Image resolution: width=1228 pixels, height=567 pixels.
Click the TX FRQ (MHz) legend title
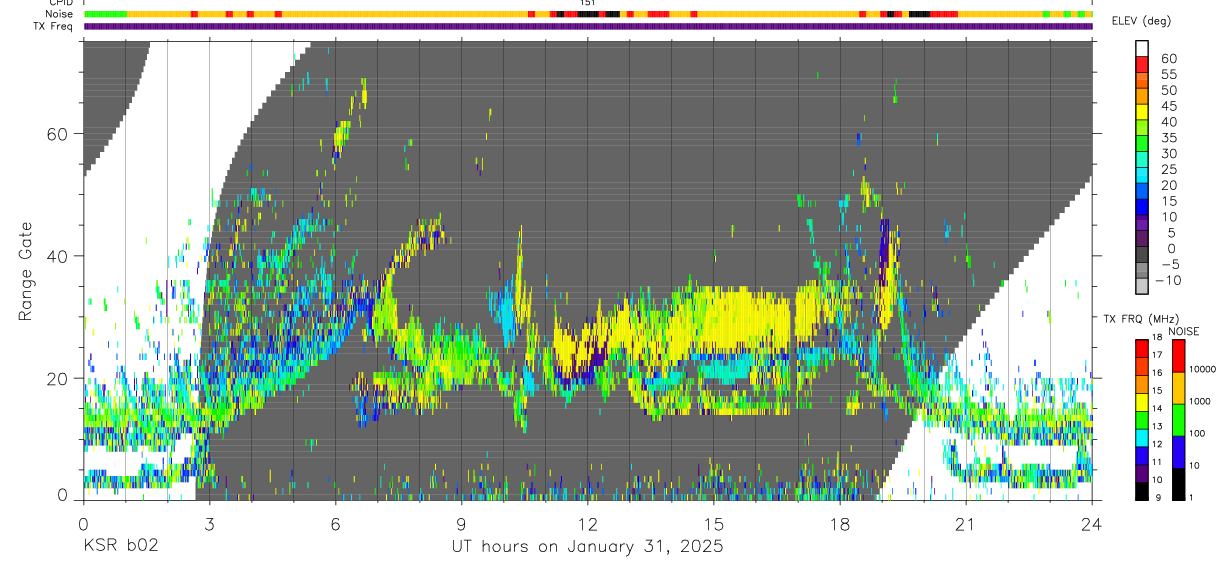[x=1133, y=318]
